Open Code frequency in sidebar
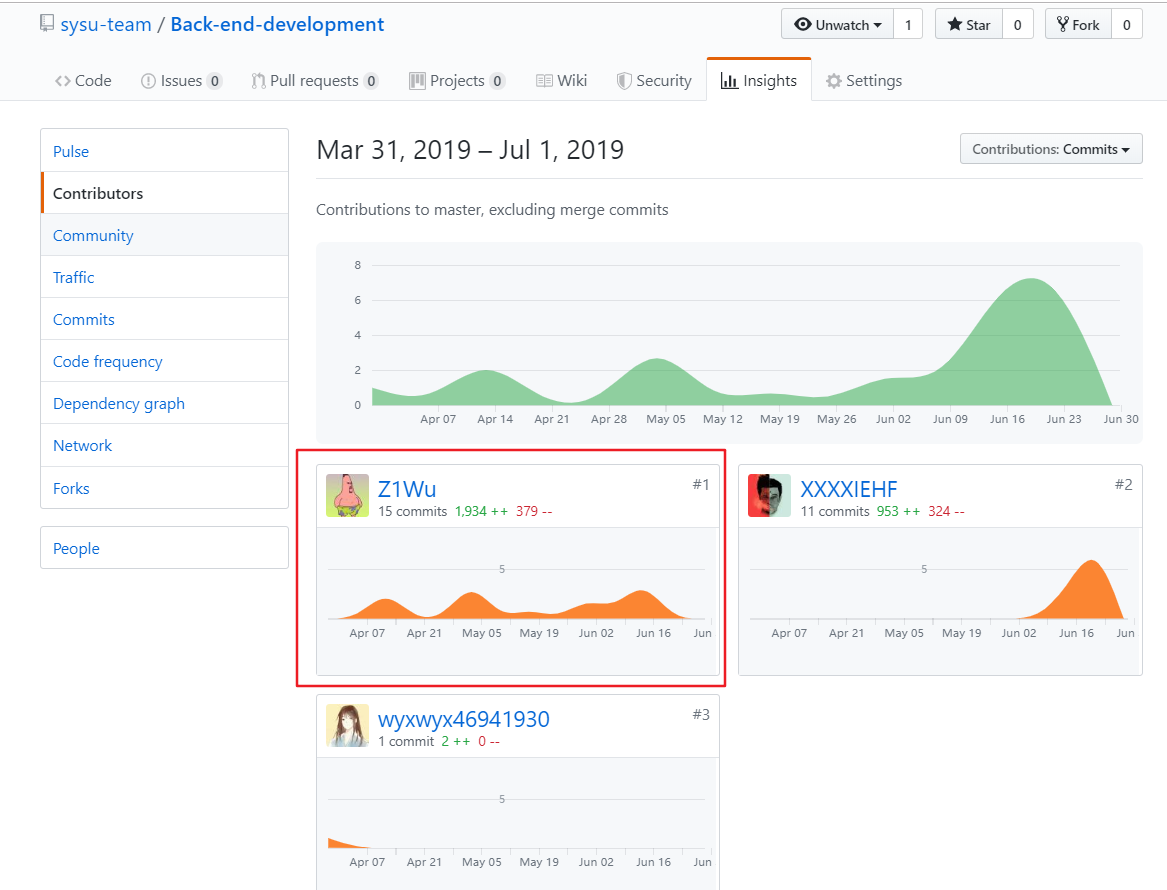Image resolution: width=1167 pixels, height=890 pixels. tap(107, 362)
